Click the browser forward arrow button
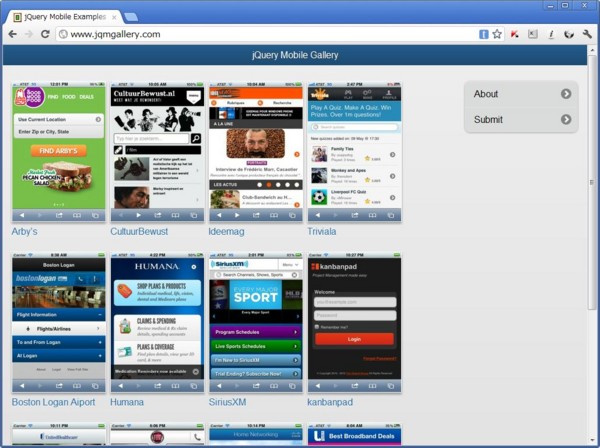 [29, 34]
